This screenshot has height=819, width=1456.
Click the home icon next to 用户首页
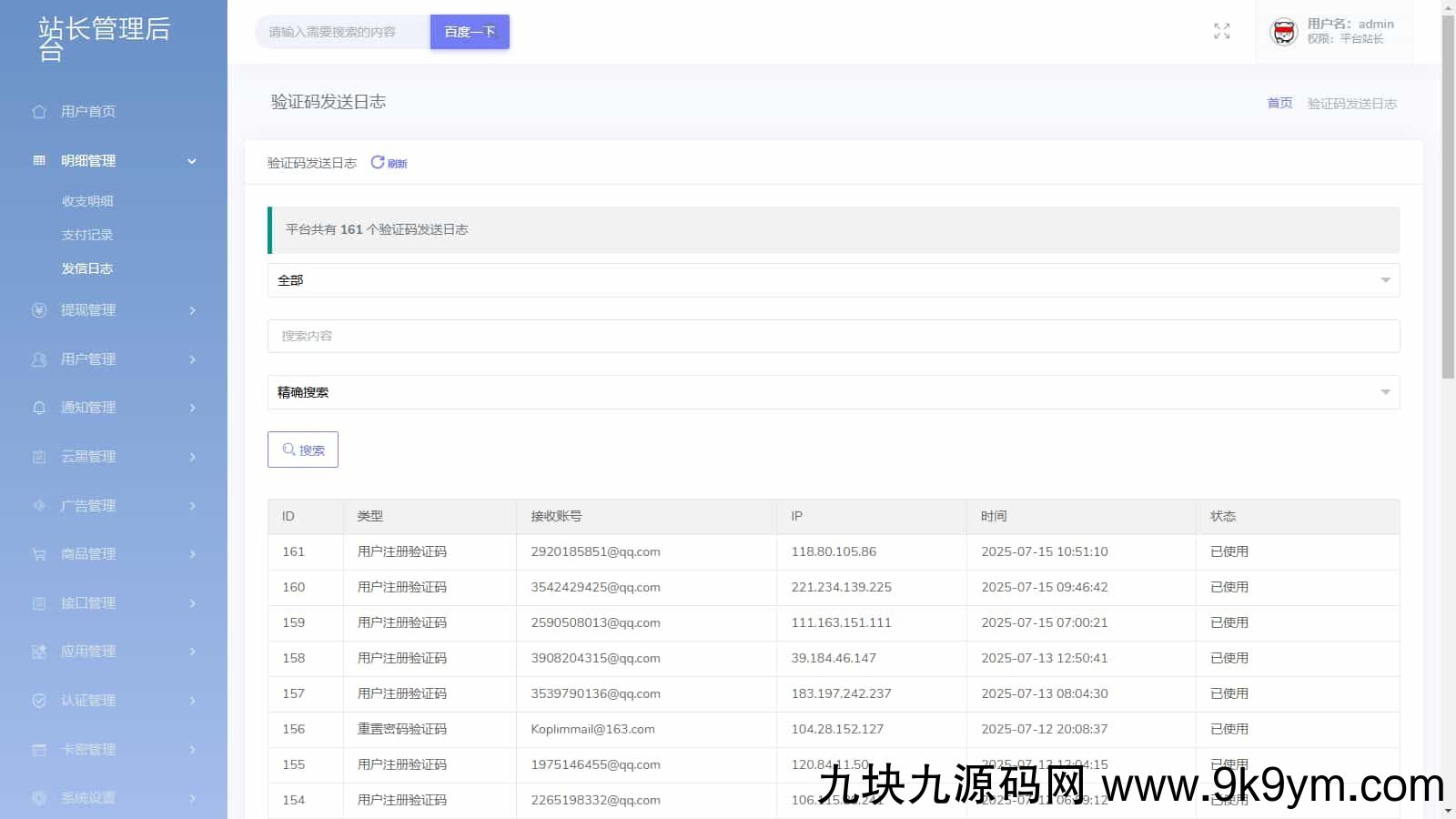39,112
